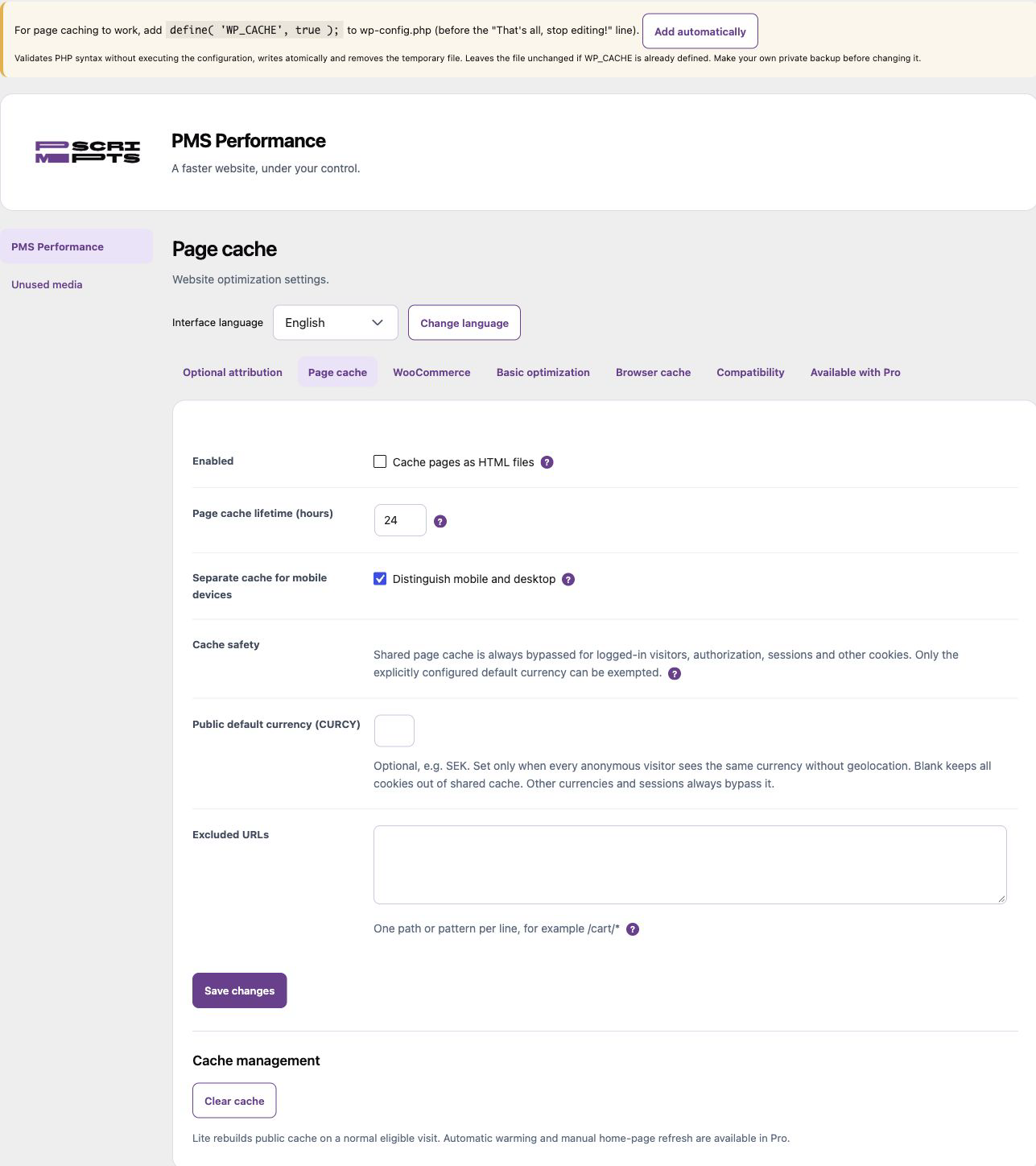This screenshot has width=1036, height=1166.
Task: Open PMS Performance in the sidebar
Action: point(76,246)
